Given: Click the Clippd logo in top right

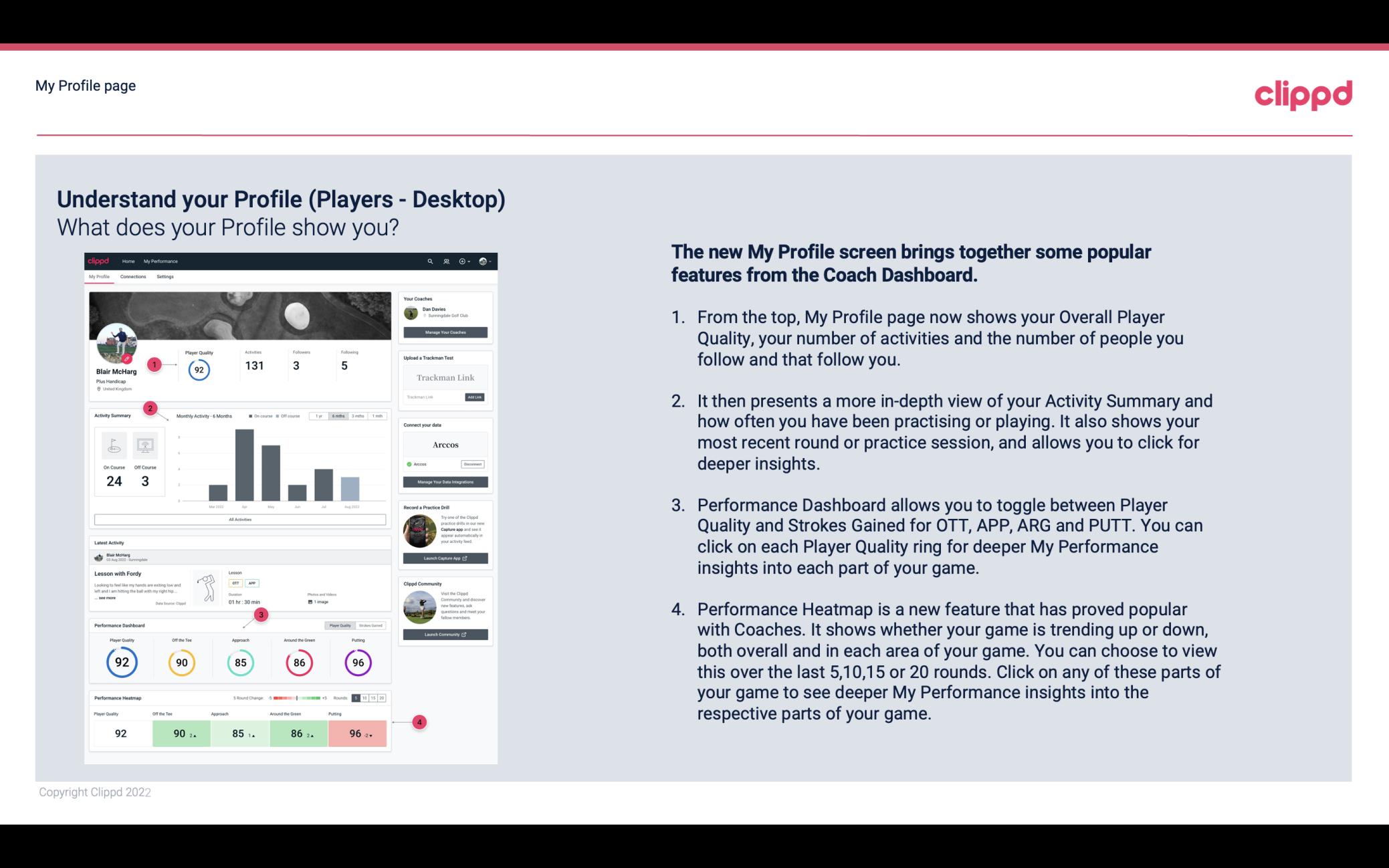Looking at the screenshot, I should (1303, 93).
